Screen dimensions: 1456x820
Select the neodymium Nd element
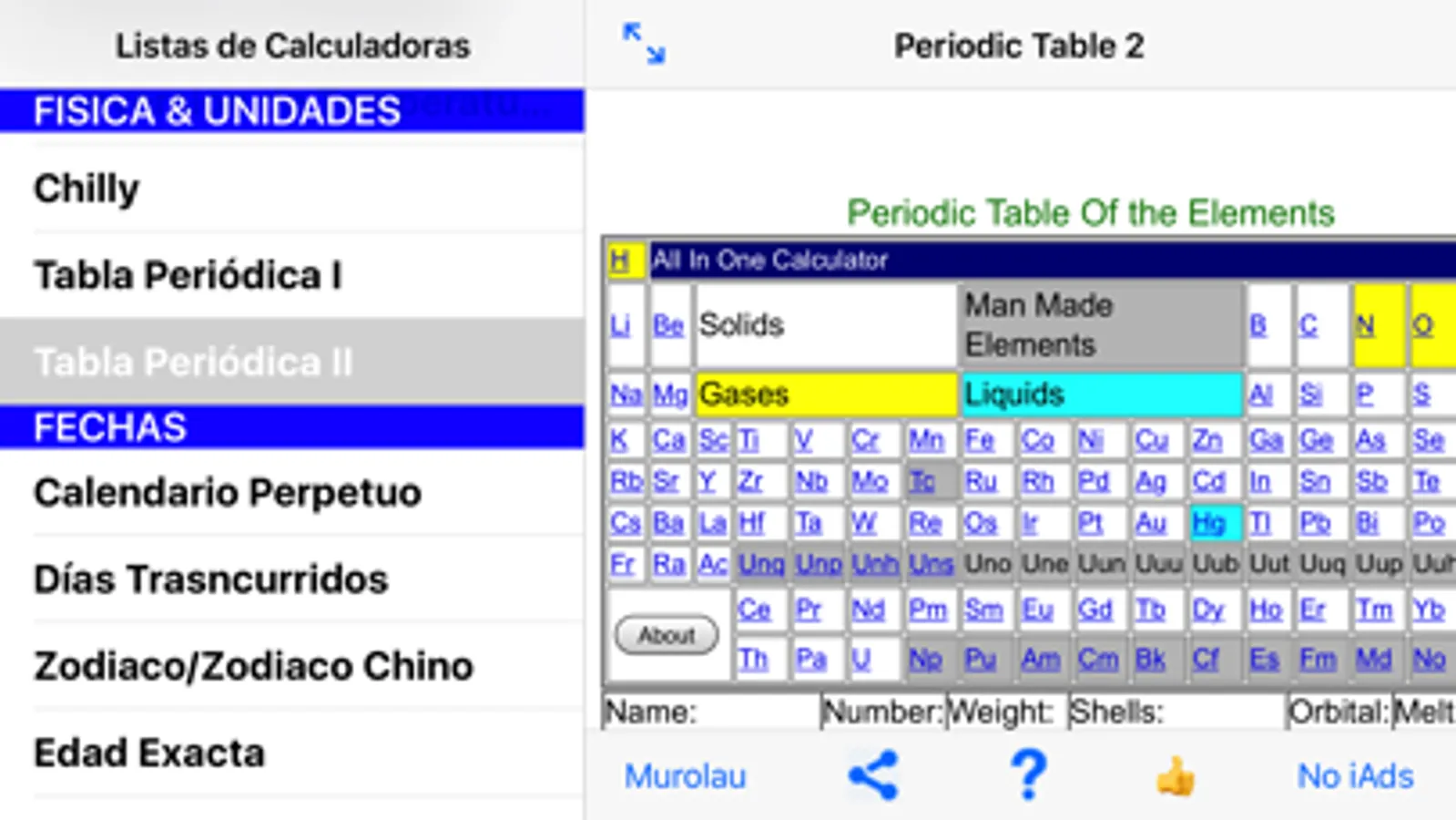click(868, 610)
